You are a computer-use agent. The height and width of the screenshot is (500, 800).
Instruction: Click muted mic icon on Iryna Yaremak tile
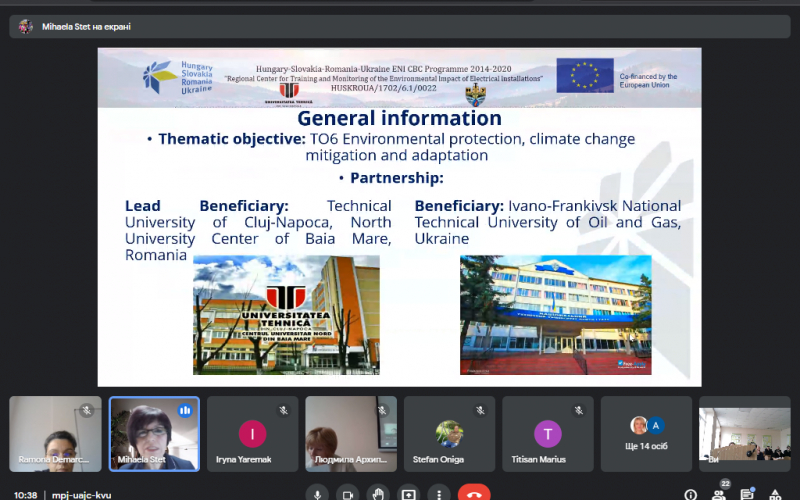[x=284, y=410]
